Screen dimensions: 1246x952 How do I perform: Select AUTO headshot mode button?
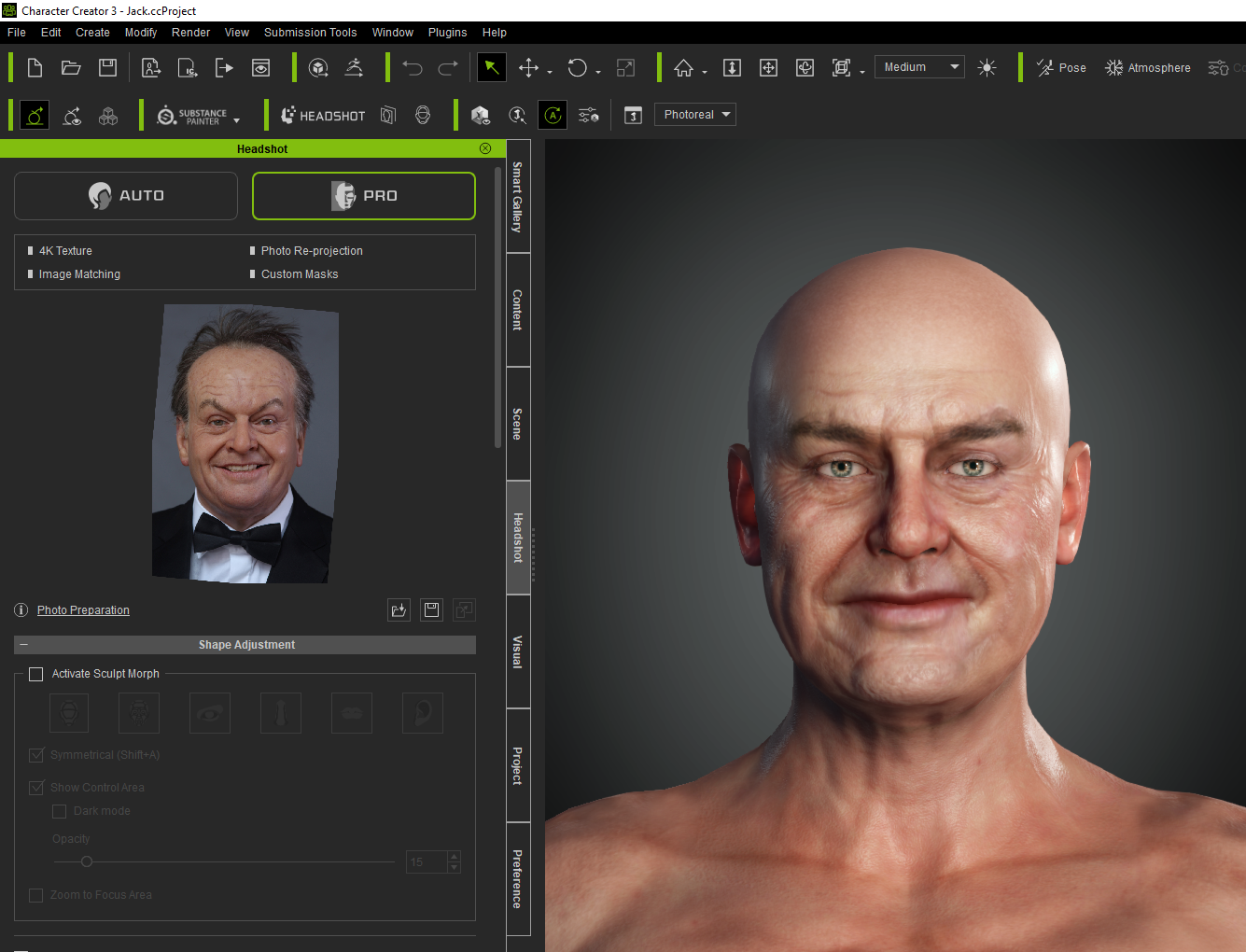(126, 196)
